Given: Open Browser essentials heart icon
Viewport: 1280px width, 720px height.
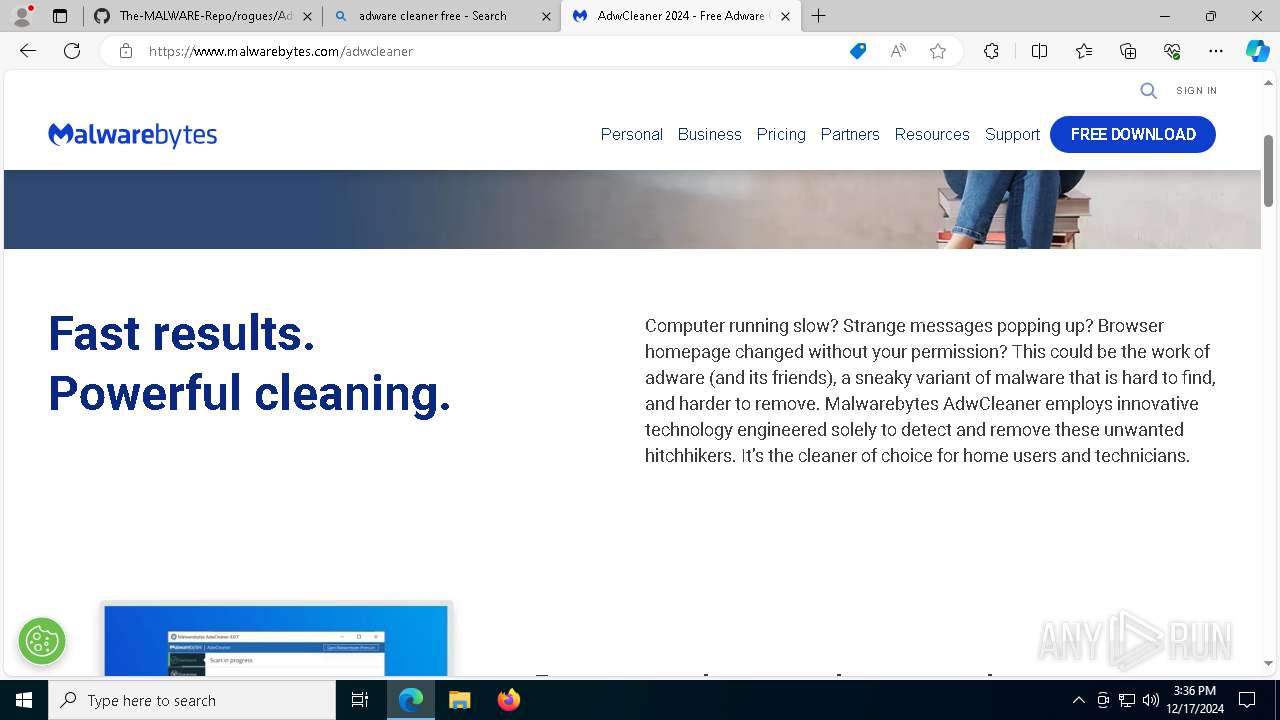Looking at the screenshot, I should click(1172, 51).
